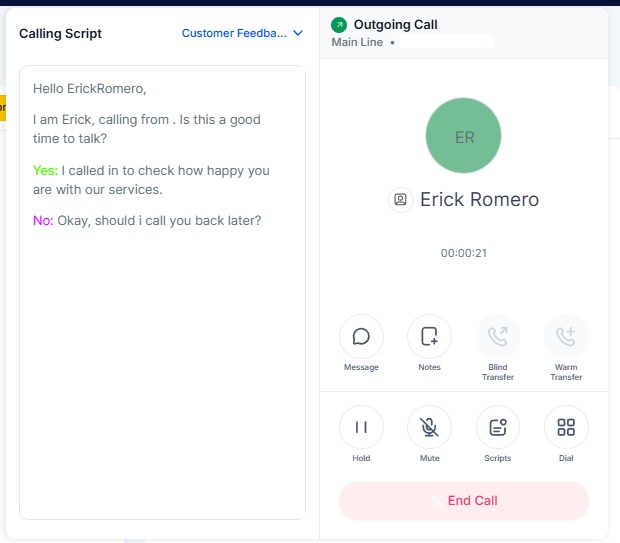Click the green Yes: script label
Viewport: 620px width, 543px height.
pos(45,170)
